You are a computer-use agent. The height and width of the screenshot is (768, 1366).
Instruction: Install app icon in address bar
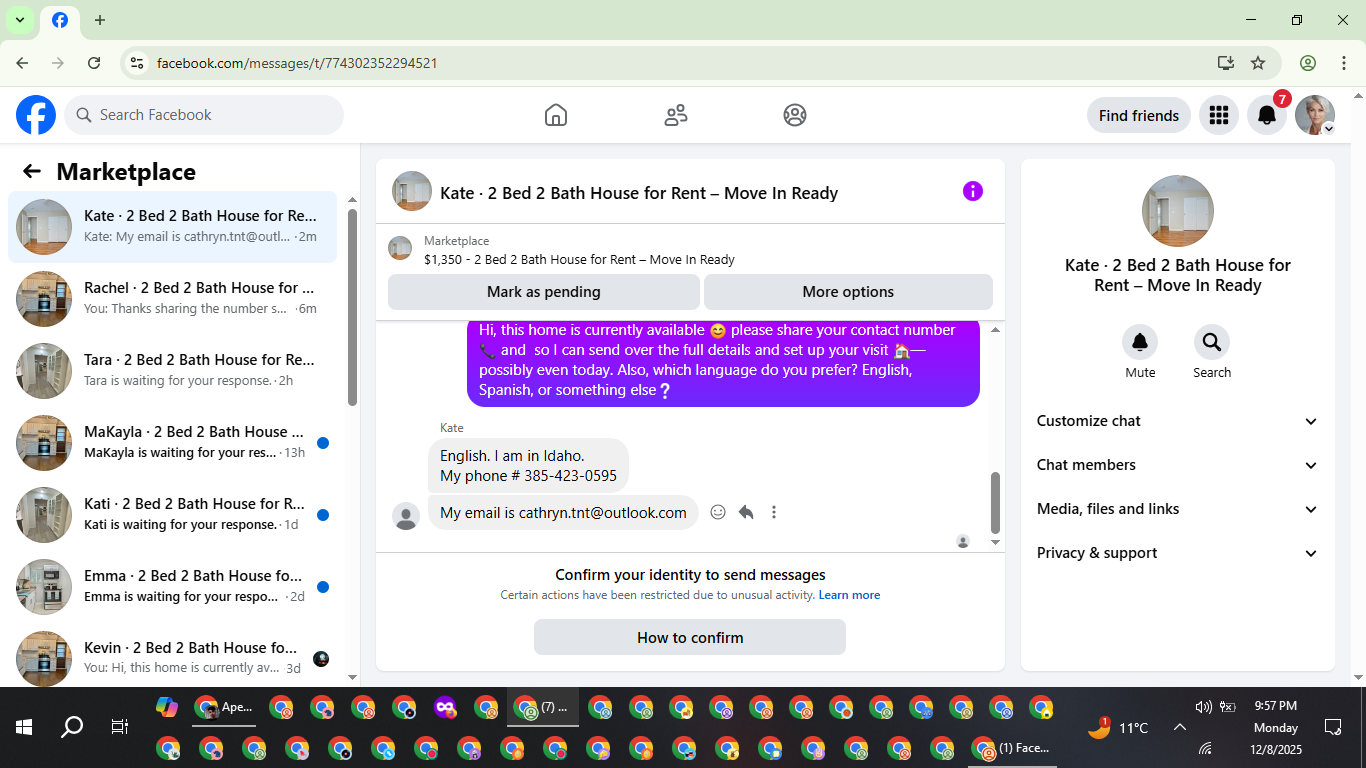tap(1226, 63)
